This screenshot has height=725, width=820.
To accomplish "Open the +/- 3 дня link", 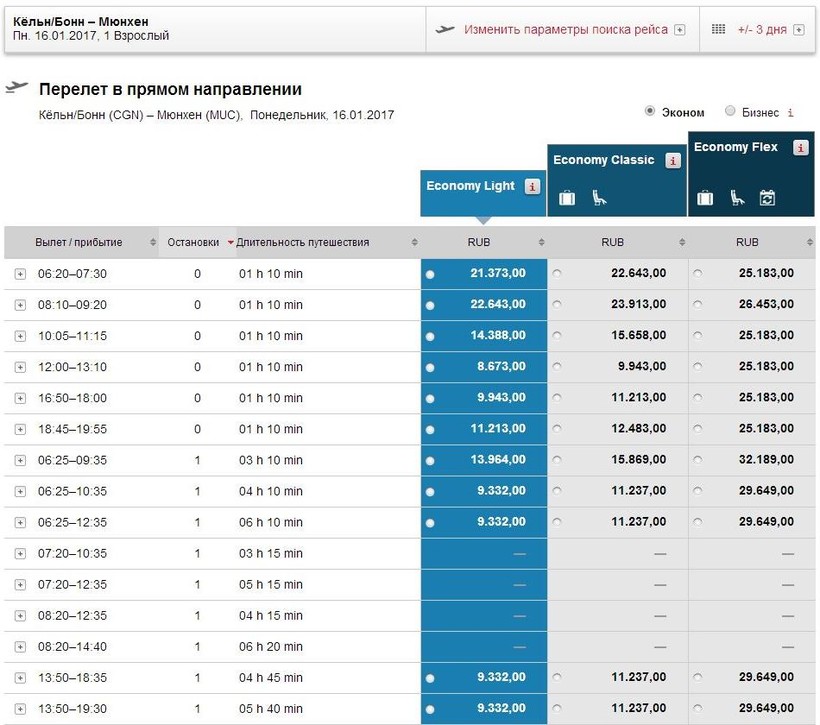I will (762, 29).
